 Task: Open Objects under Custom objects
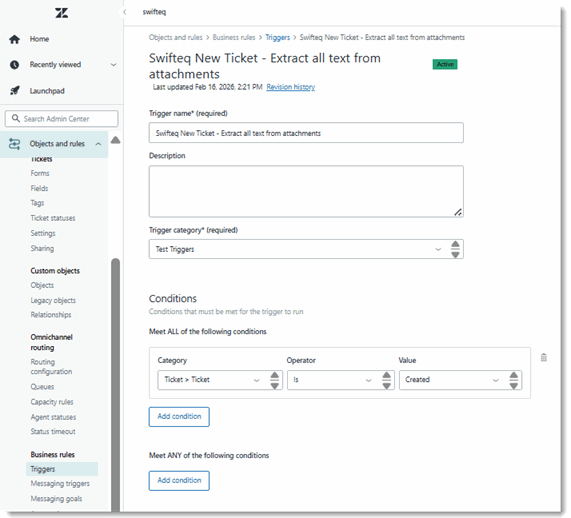tap(42, 285)
